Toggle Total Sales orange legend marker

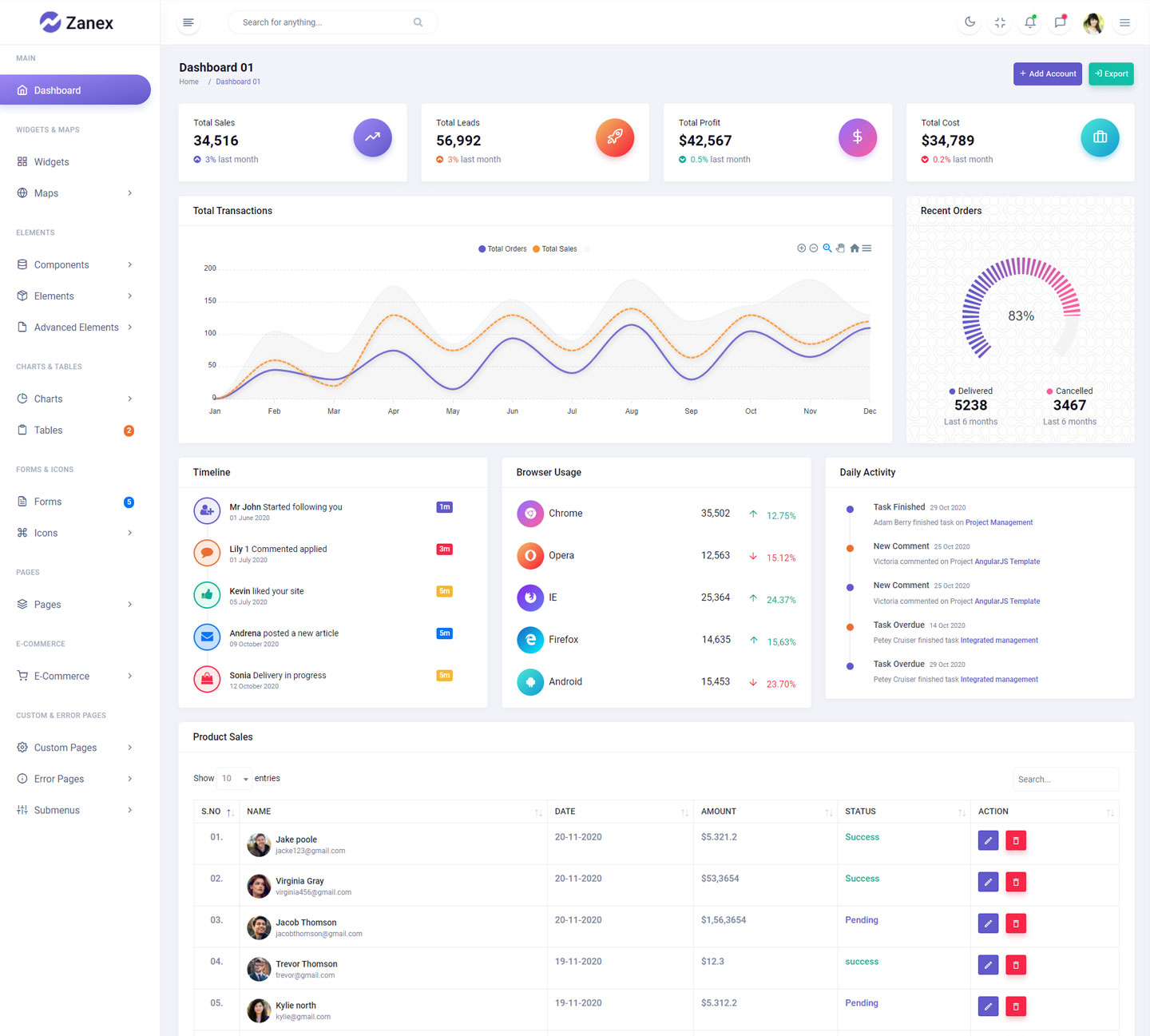click(x=537, y=249)
